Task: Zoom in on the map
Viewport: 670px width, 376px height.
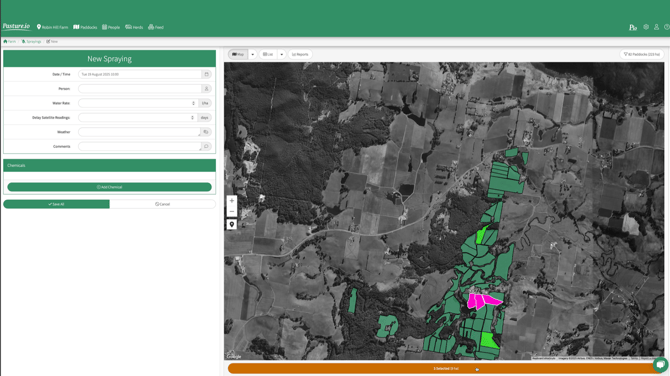Action: [x=232, y=200]
